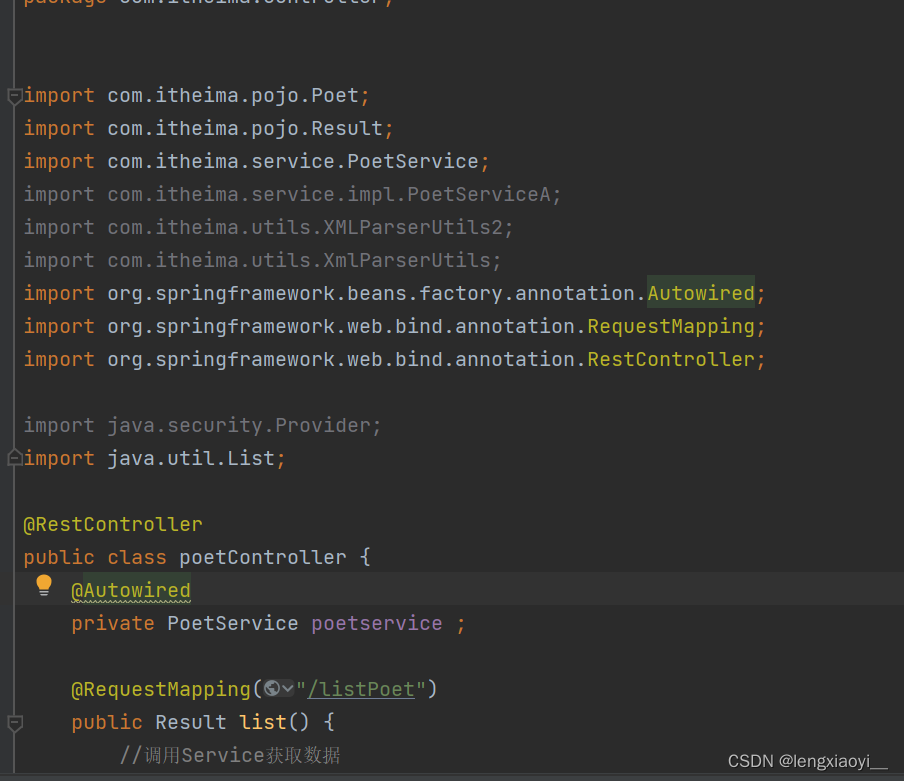Collapse the import block fold marker at Poet import

coord(15,96)
